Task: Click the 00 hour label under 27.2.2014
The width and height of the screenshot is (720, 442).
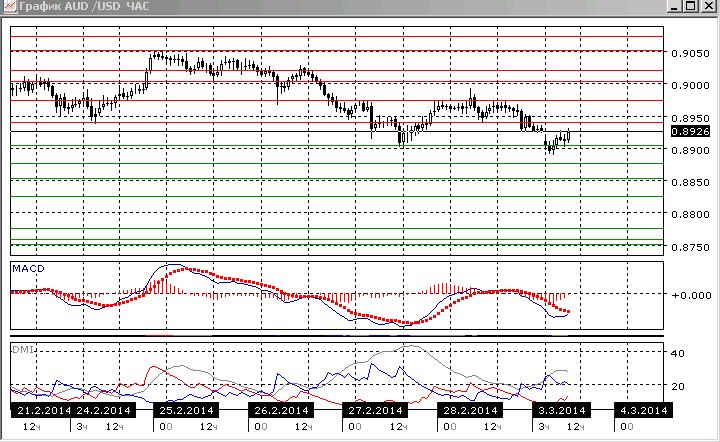Action: coord(354,427)
